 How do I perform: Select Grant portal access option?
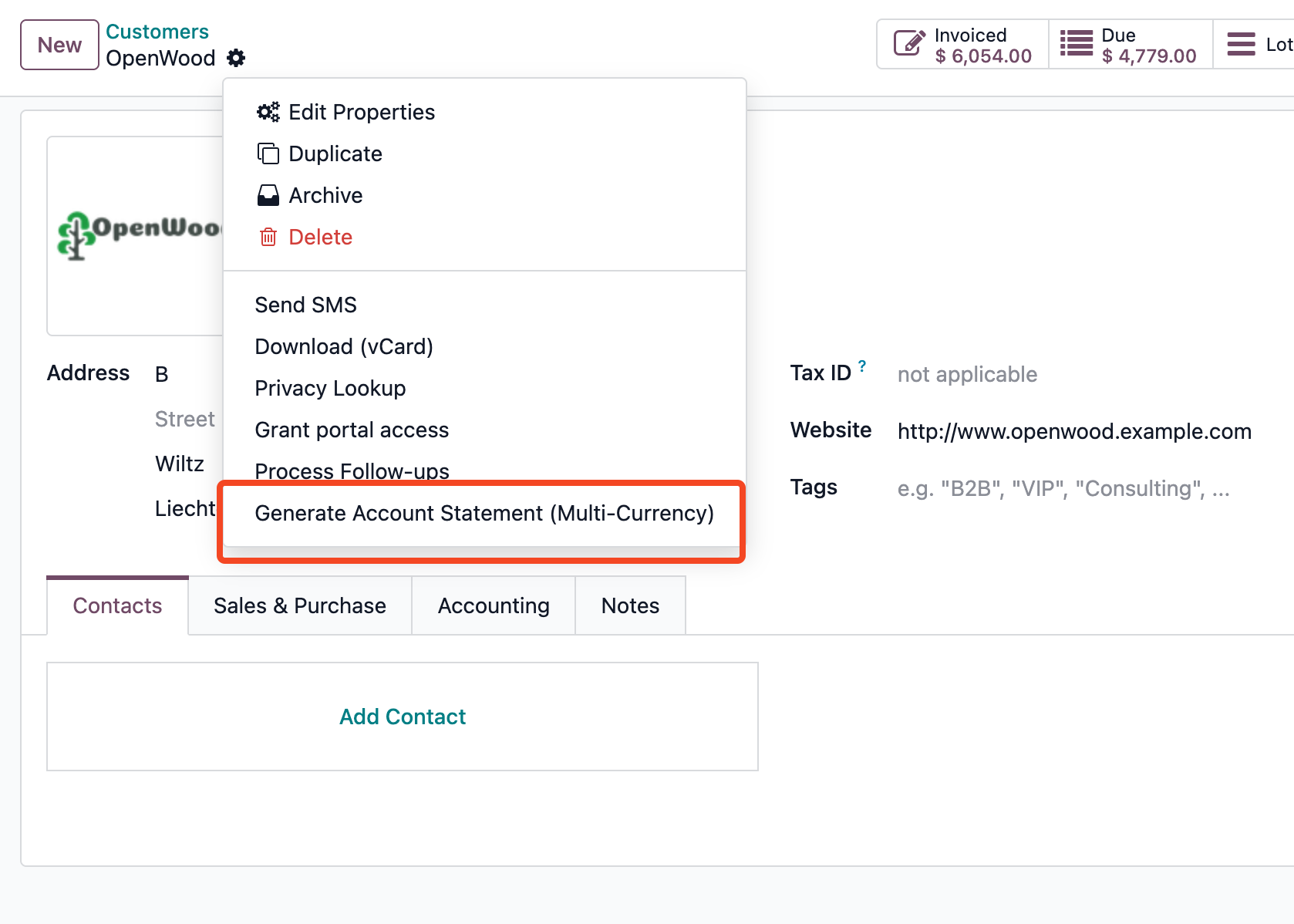352,430
